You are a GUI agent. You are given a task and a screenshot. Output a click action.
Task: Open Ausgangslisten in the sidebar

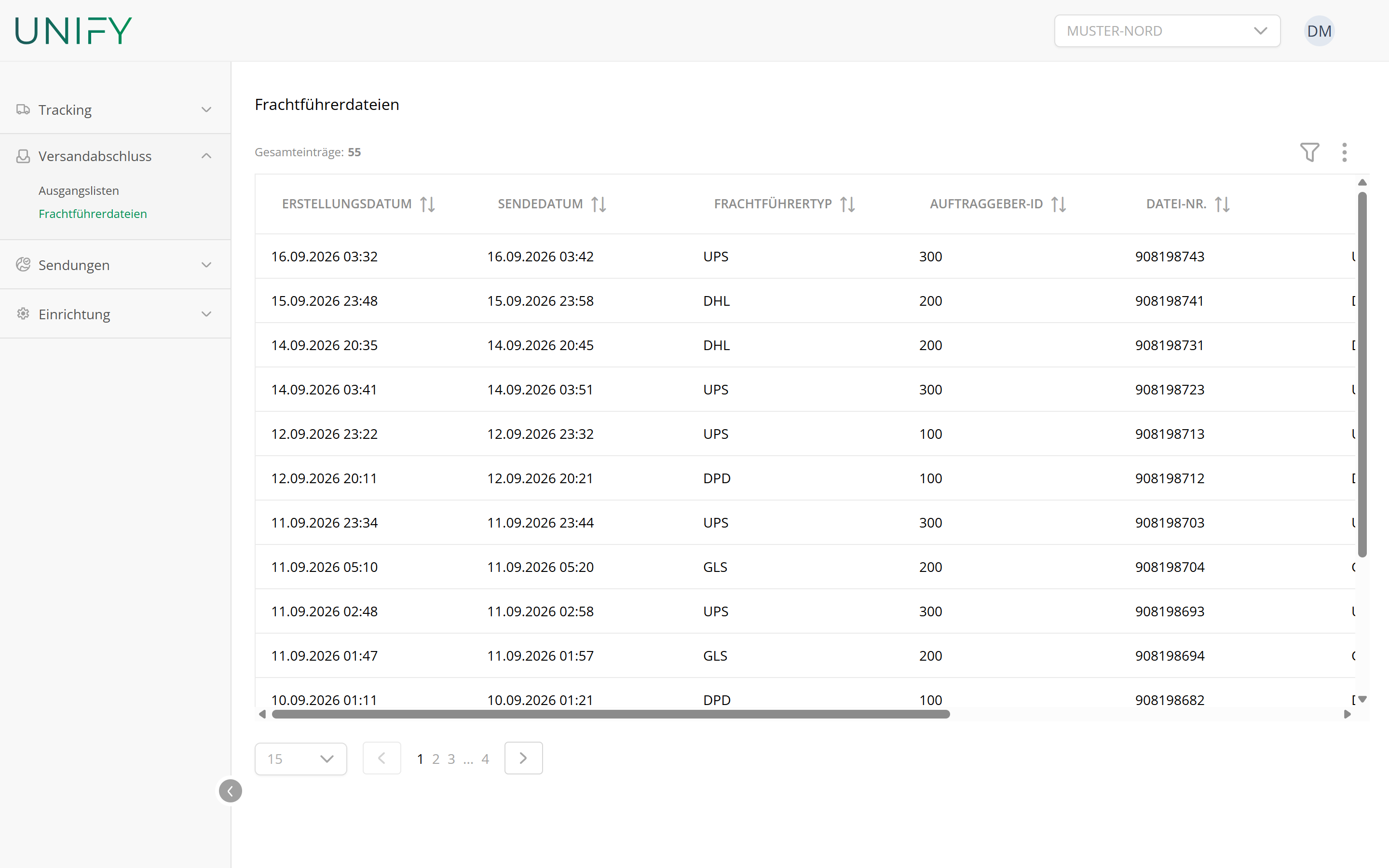coord(79,190)
